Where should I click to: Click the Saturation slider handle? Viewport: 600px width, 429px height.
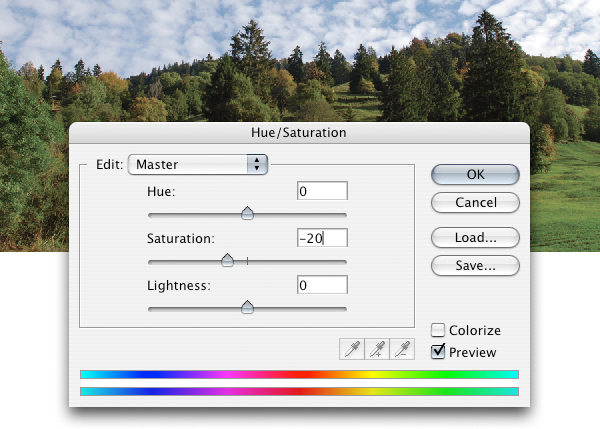(x=228, y=260)
